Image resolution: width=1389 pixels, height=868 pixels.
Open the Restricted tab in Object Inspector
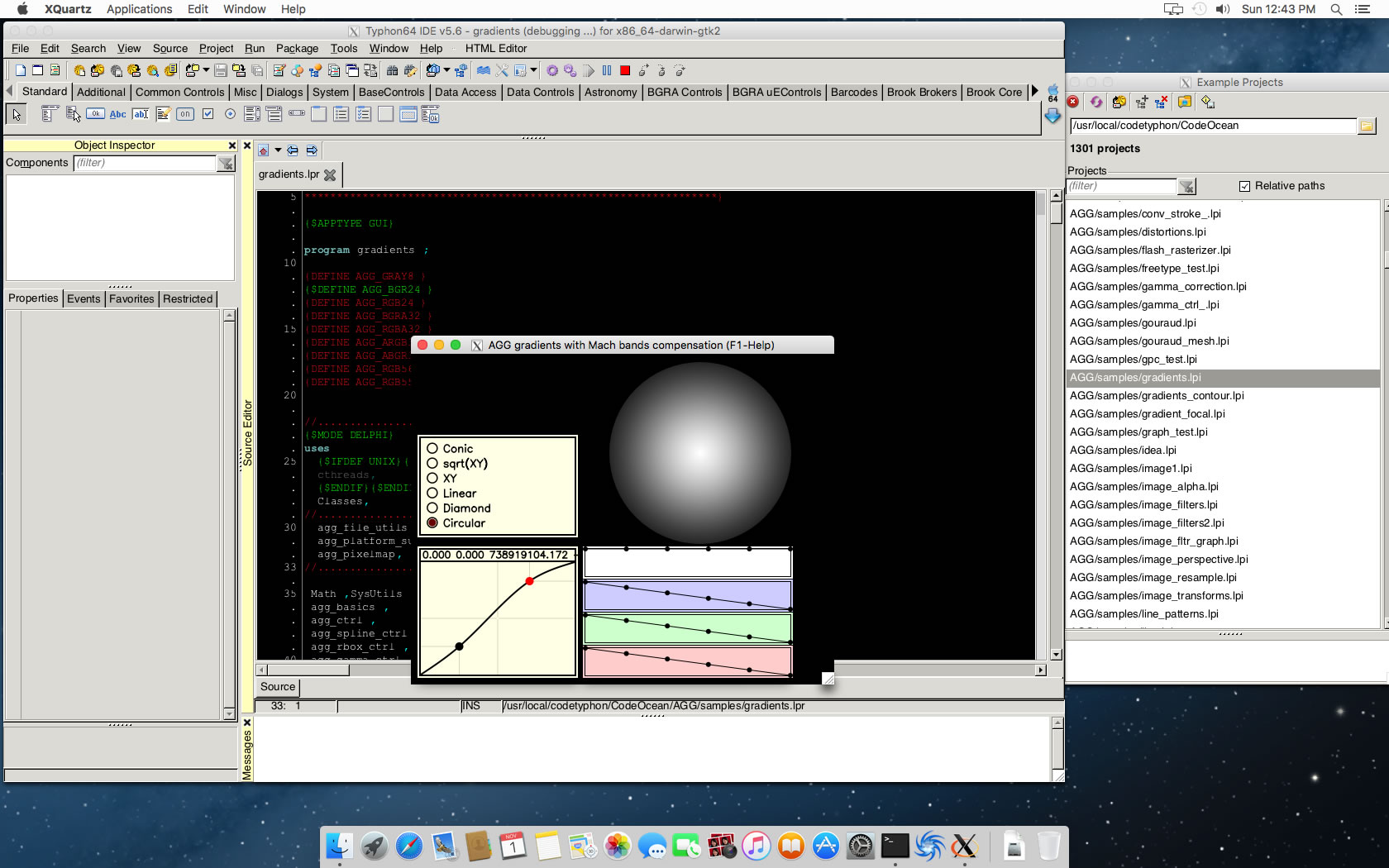pos(188,298)
